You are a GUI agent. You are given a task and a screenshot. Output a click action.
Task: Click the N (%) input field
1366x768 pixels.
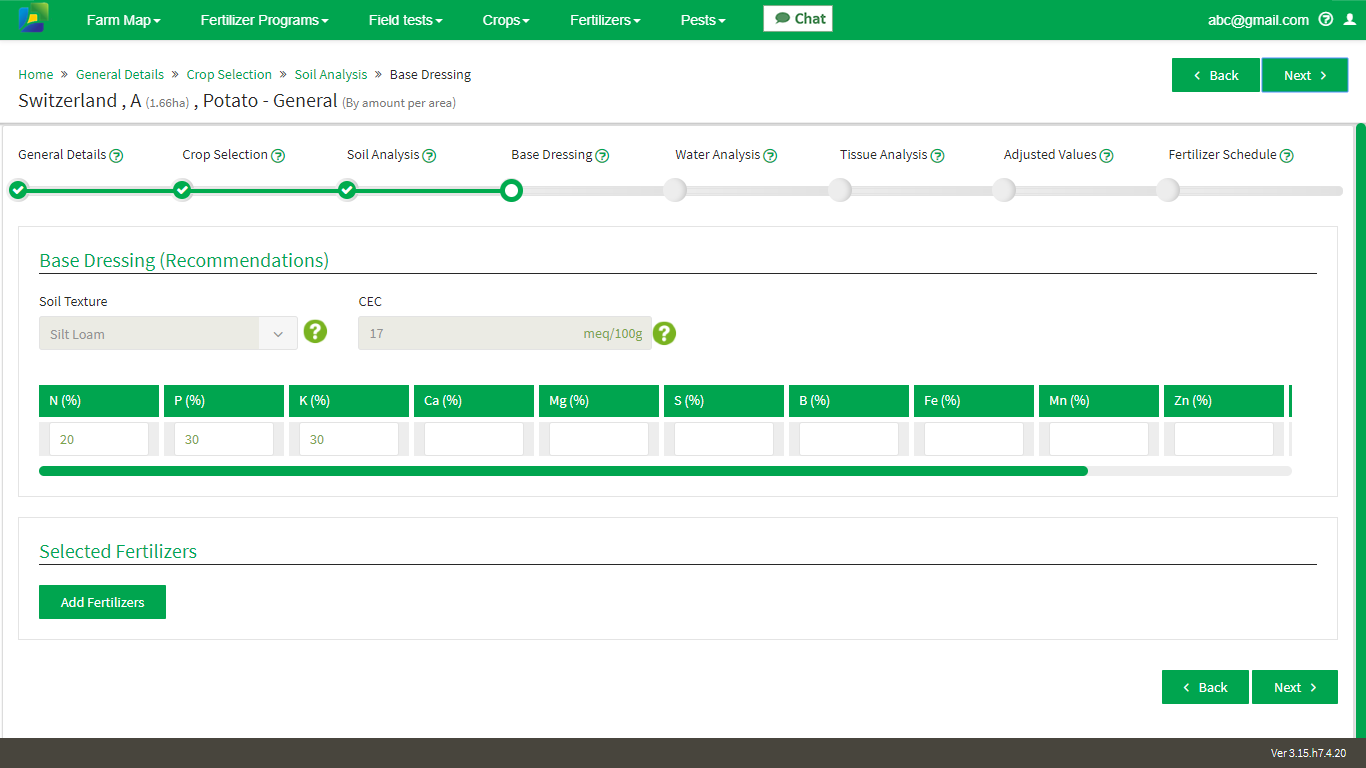pos(98,439)
